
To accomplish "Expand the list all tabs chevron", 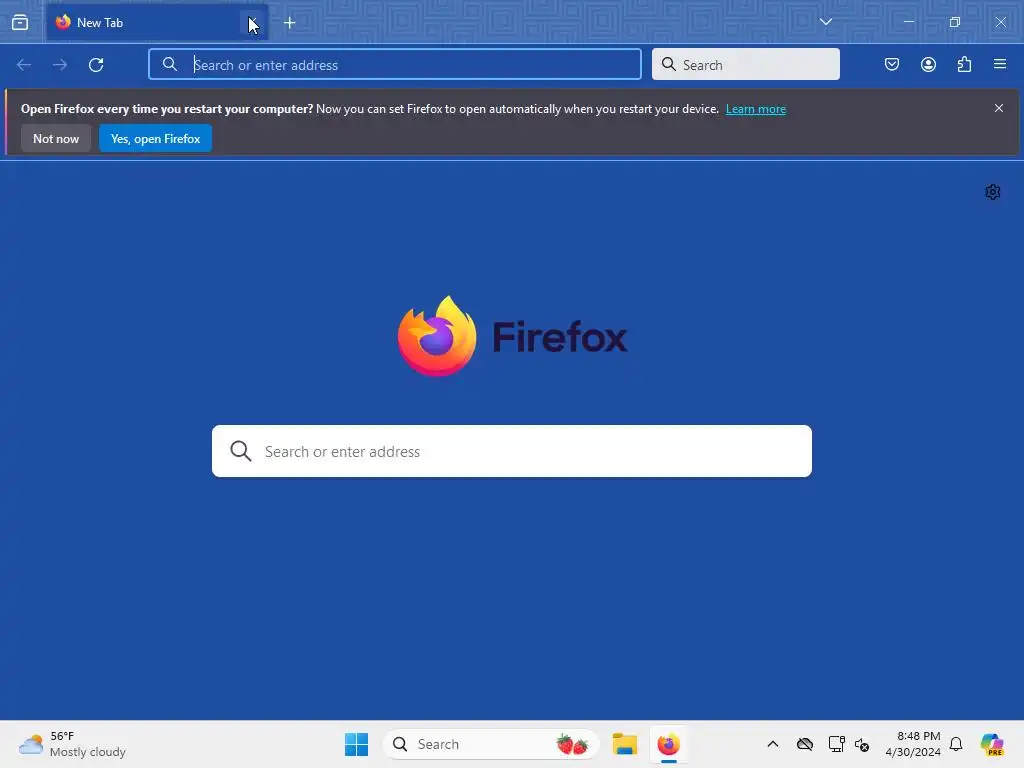I will (825, 22).
